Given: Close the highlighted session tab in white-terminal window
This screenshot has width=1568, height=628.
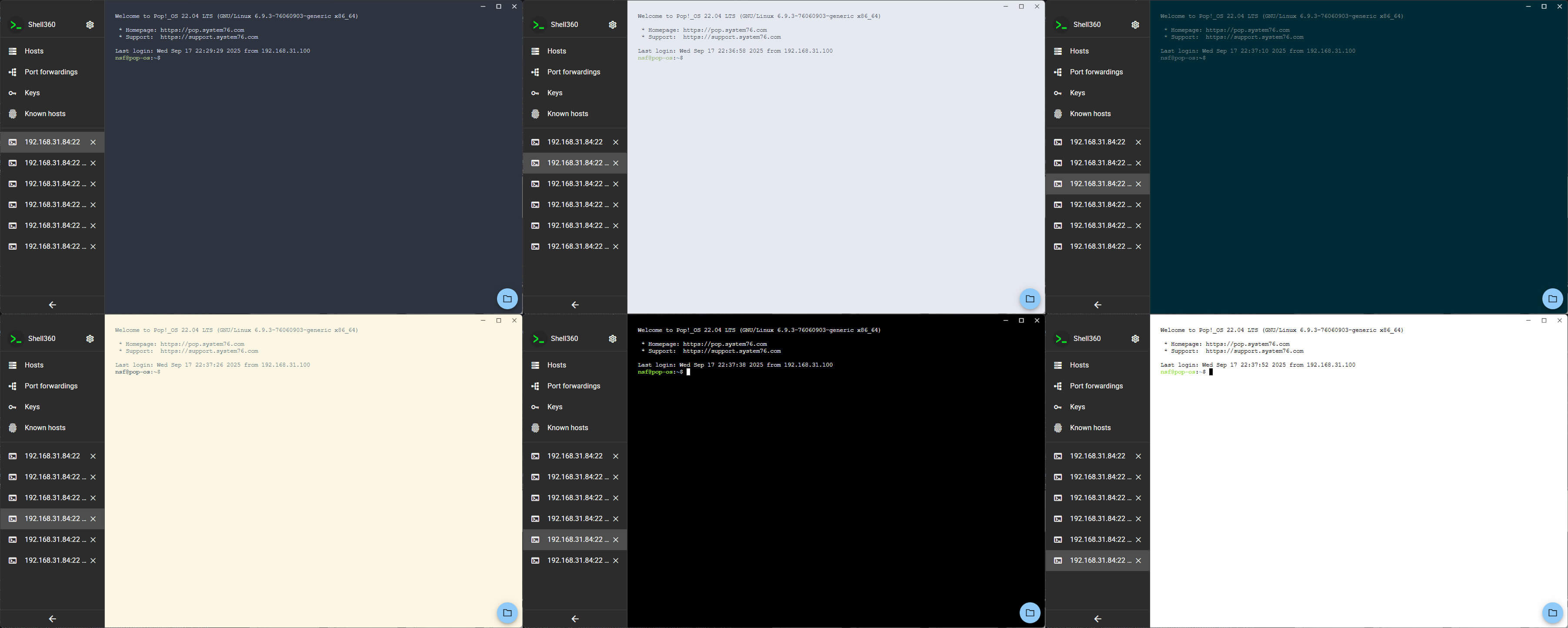Looking at the screenshot, I should click(1138, 561).
